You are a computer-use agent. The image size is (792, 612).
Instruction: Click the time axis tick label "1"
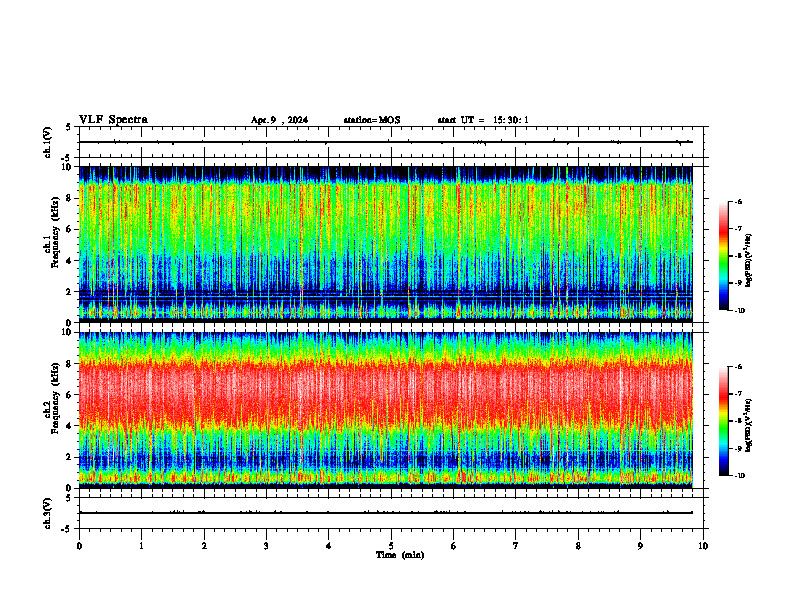pos(141,546)
